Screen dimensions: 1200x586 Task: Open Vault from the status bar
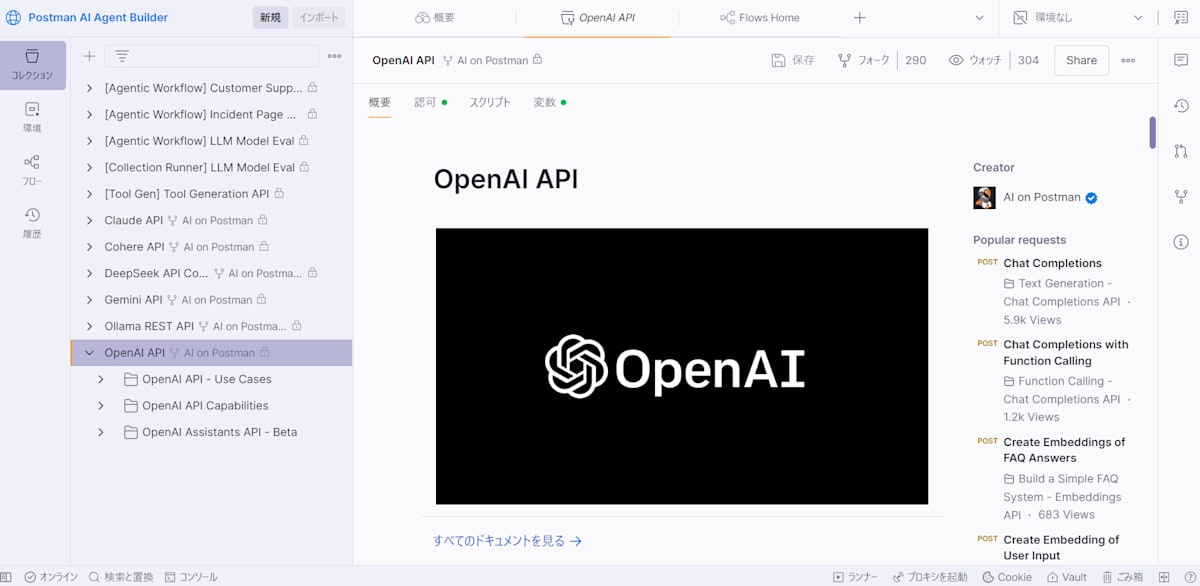pyautogui.click(x=1067, y=577)
